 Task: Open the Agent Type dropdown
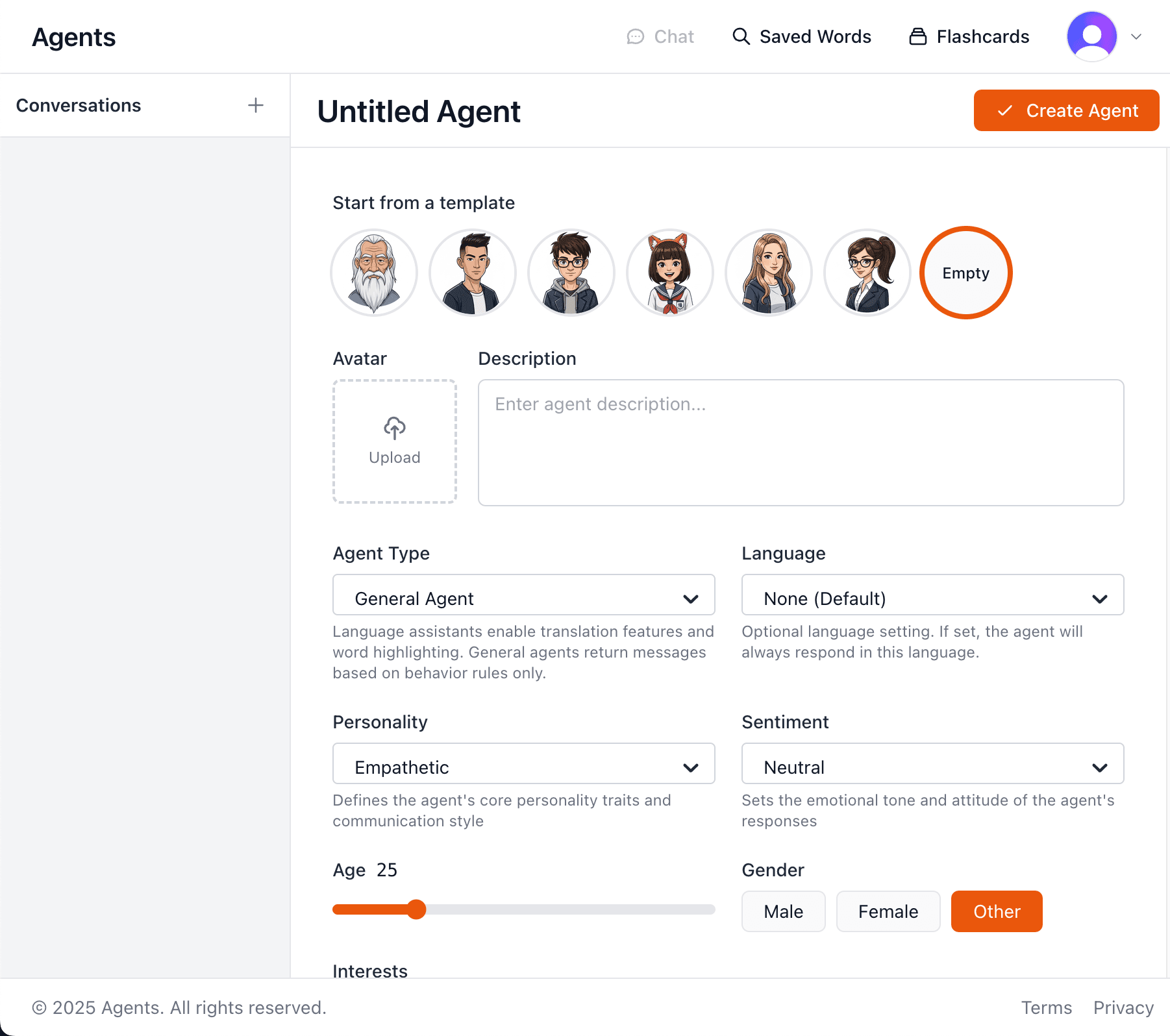[x=523, y=596]
